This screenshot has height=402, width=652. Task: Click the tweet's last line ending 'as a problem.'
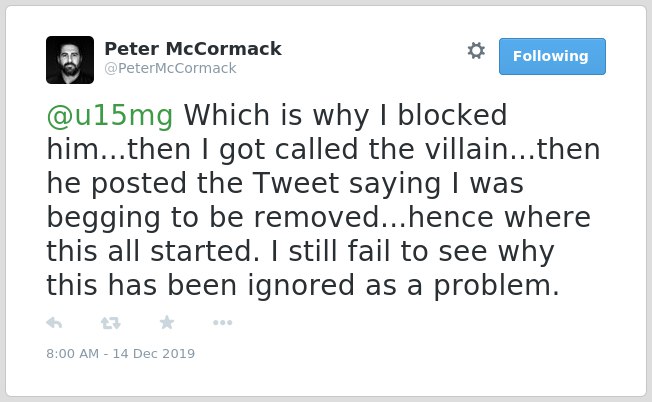(303, 286)
